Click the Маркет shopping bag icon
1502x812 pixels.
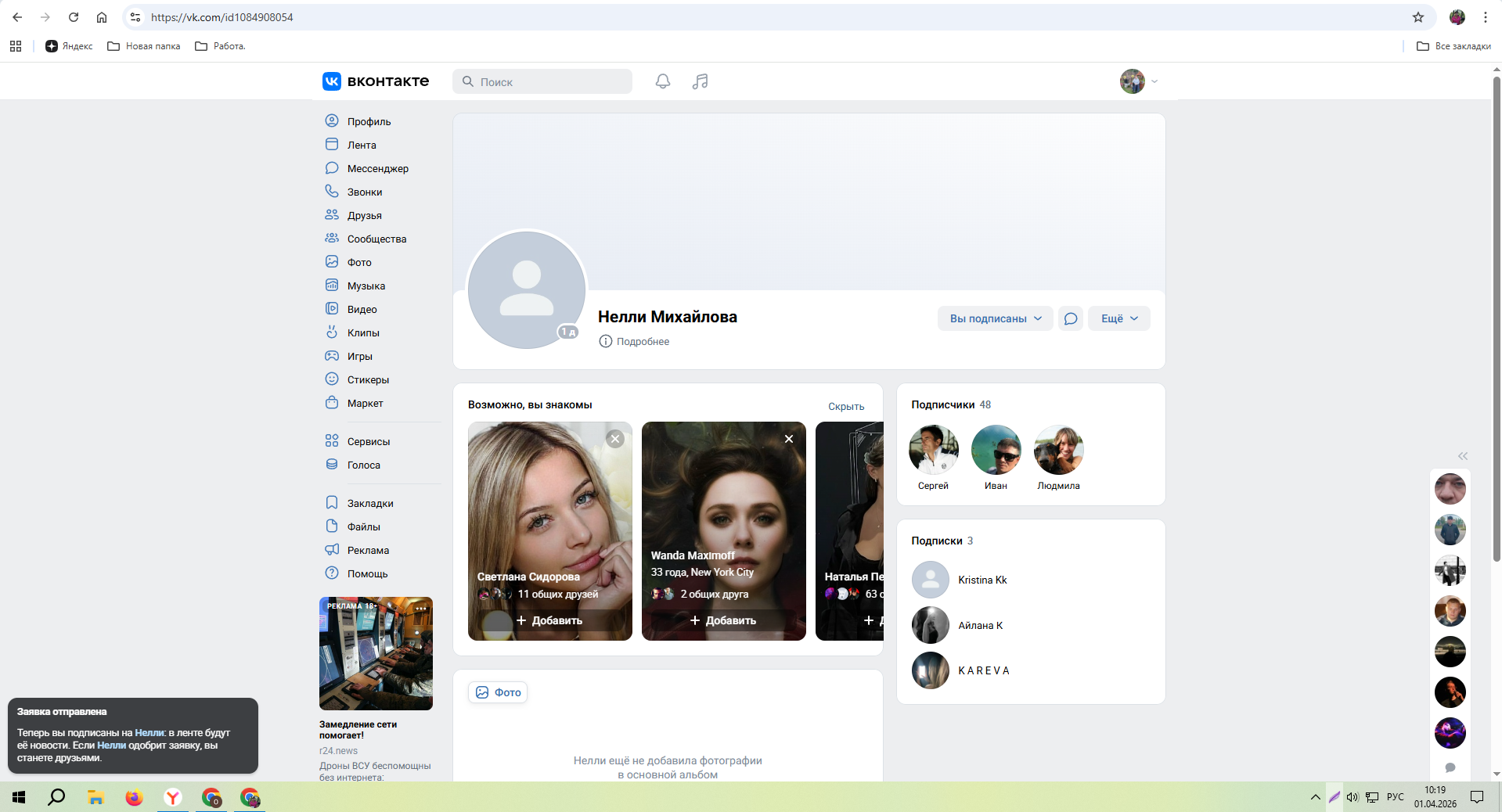pos(332,403)
